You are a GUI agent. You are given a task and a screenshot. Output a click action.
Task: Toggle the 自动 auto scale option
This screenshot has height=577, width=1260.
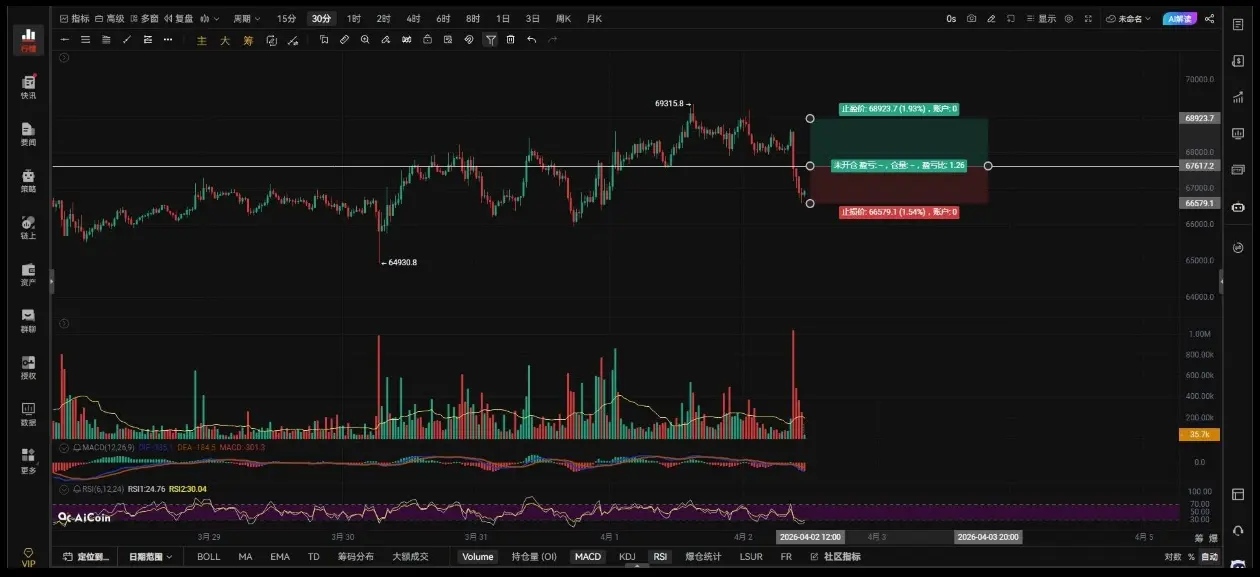[x=1209, y=556]
